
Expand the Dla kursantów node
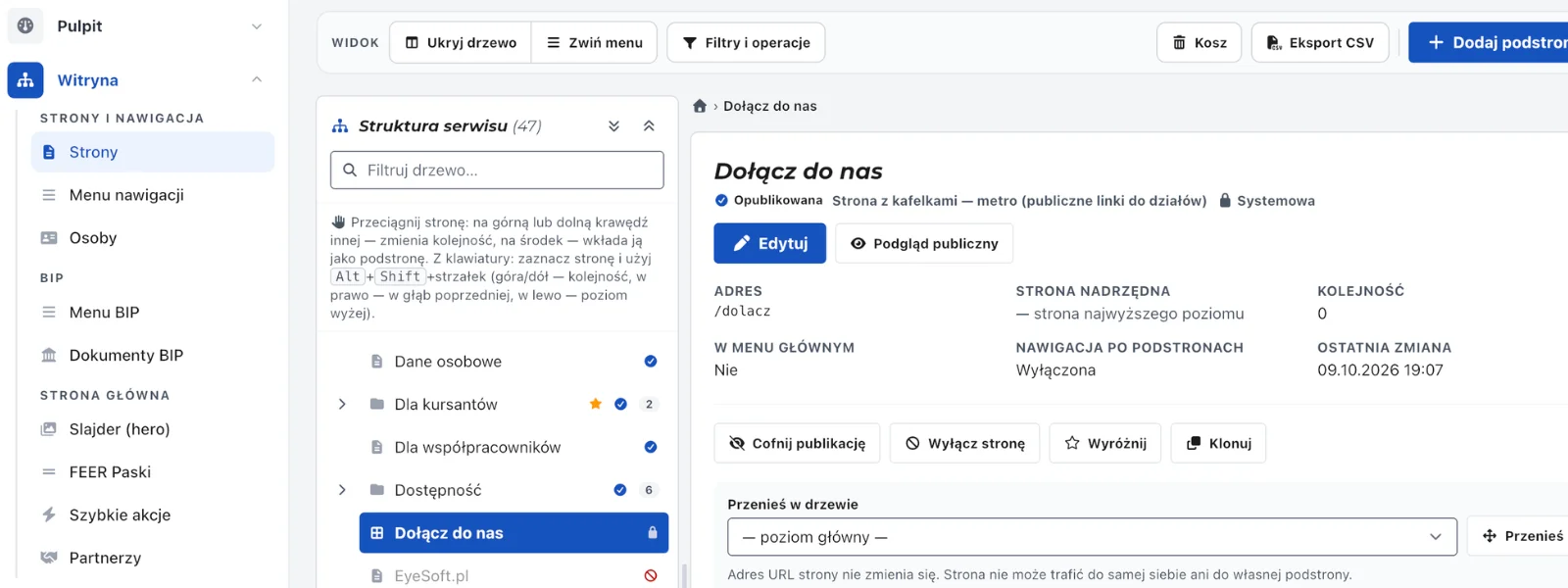(x=342, y=405)
